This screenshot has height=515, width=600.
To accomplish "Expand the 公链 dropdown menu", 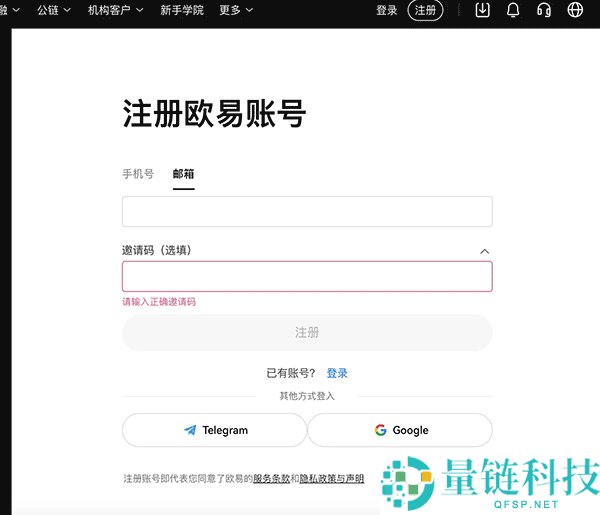I will [54, 10].
